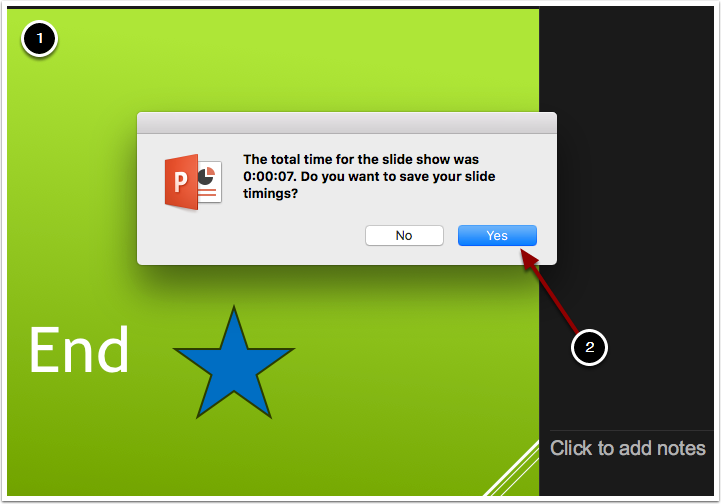Click the divider line above notes

coord(631,430)
